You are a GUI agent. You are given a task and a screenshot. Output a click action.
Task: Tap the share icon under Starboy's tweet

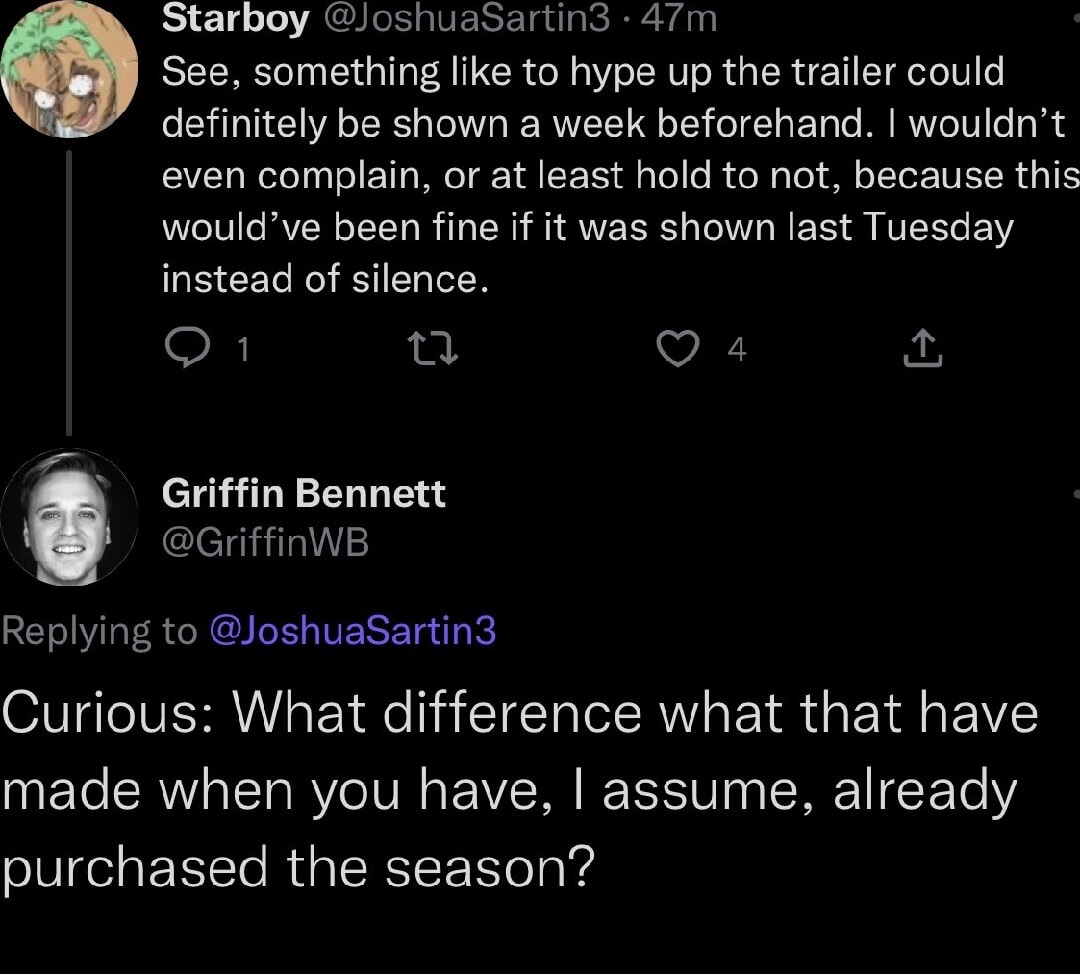tap(924, 348)
